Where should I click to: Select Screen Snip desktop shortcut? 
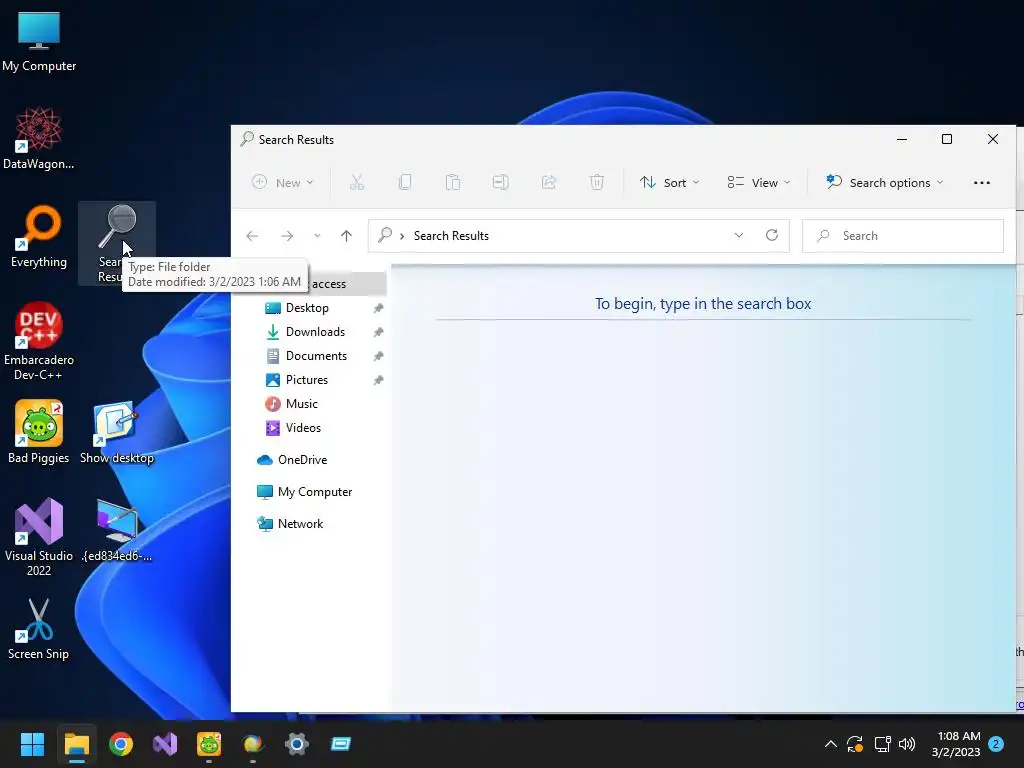(x=39, y=629)
